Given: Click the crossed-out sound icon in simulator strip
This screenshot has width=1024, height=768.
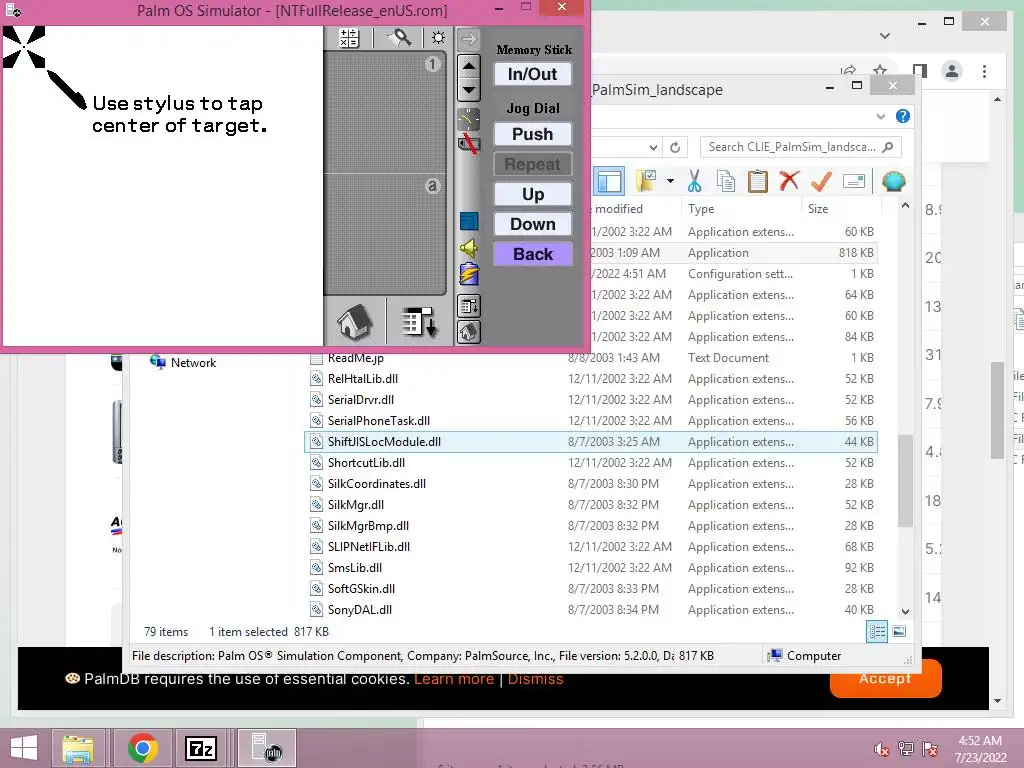Looking at the screenshot, I should tap(468, 142).
